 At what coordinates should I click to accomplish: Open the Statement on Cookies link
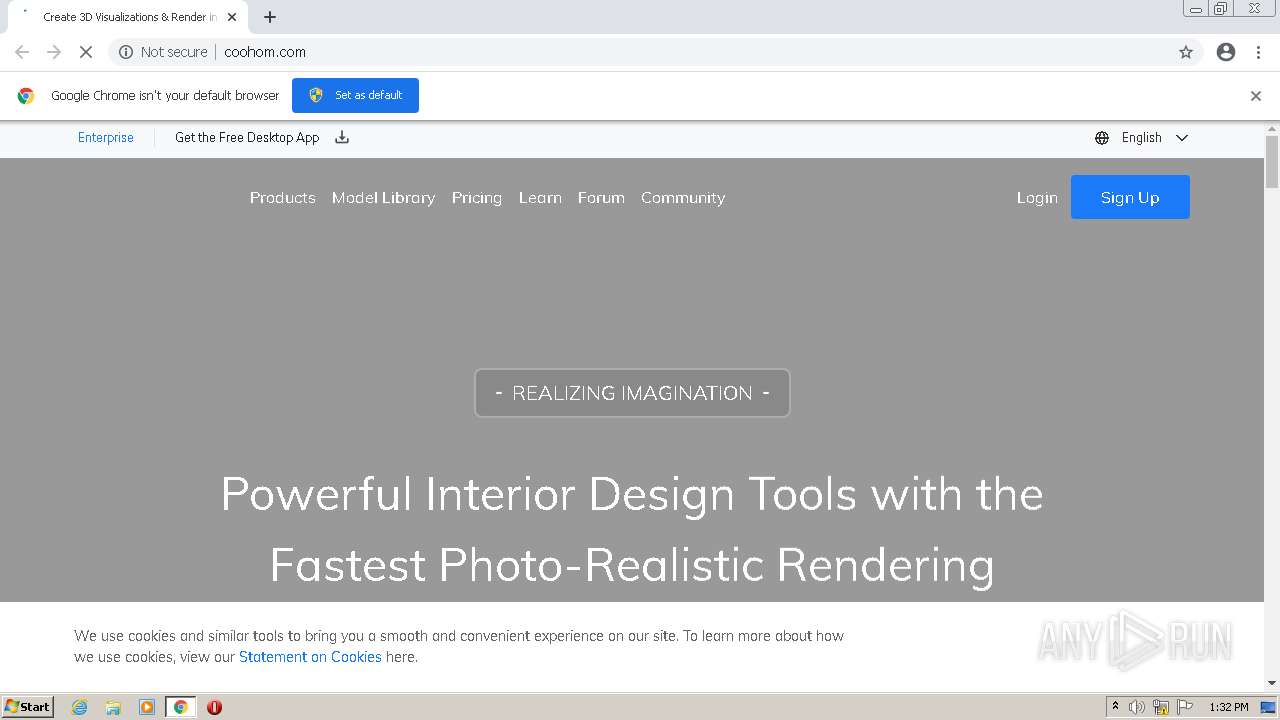click(310, 657)
